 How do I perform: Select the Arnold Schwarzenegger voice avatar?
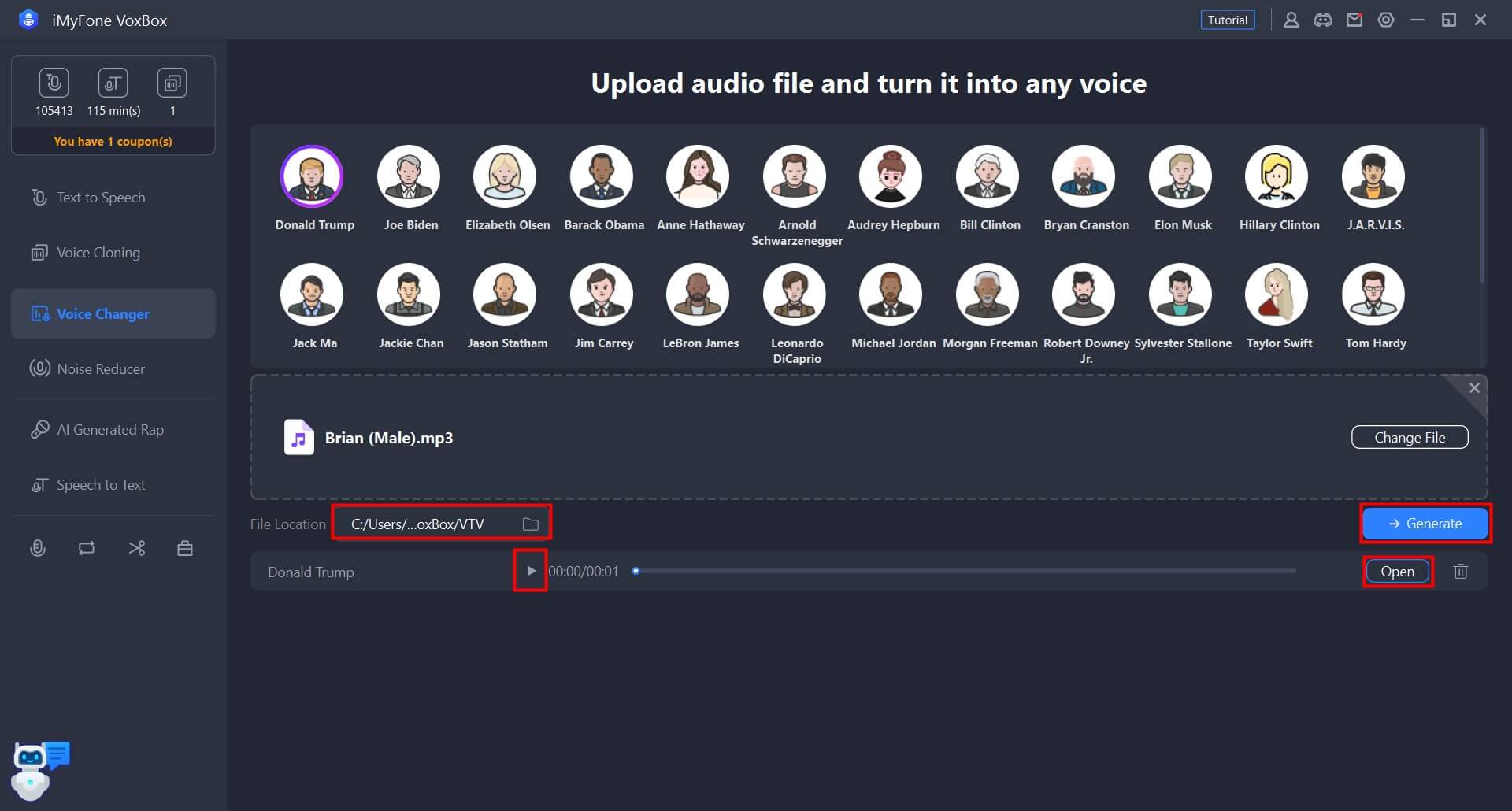795,176
